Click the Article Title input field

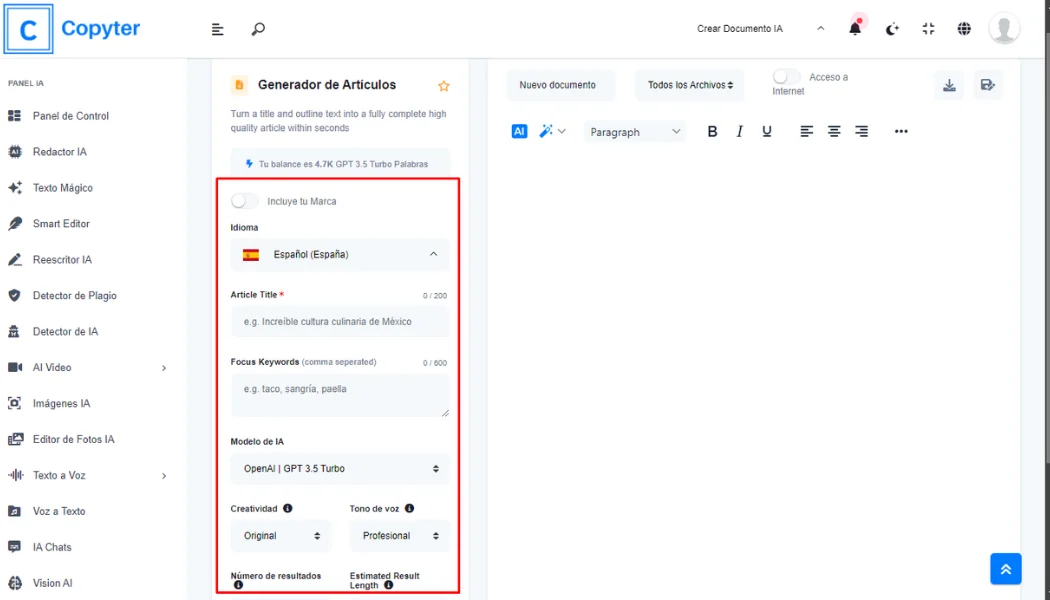coord(340,322)
